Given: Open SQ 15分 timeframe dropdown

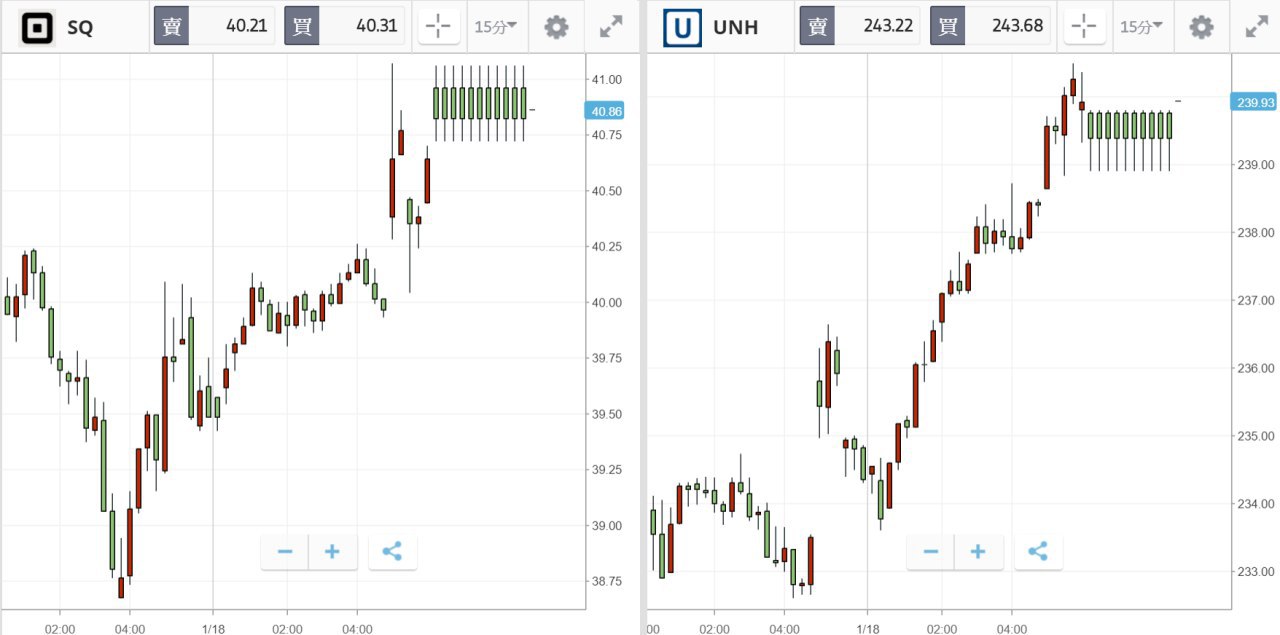Looking at the screenshot, I should tap(495, 27).
